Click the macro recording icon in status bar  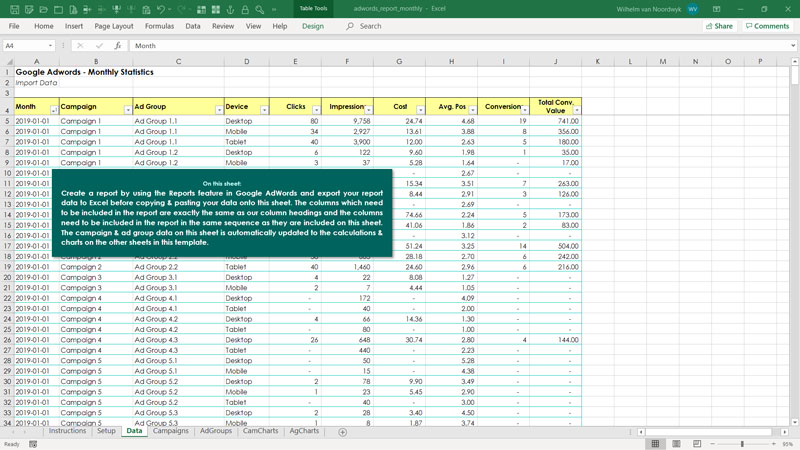coord(33,444)
